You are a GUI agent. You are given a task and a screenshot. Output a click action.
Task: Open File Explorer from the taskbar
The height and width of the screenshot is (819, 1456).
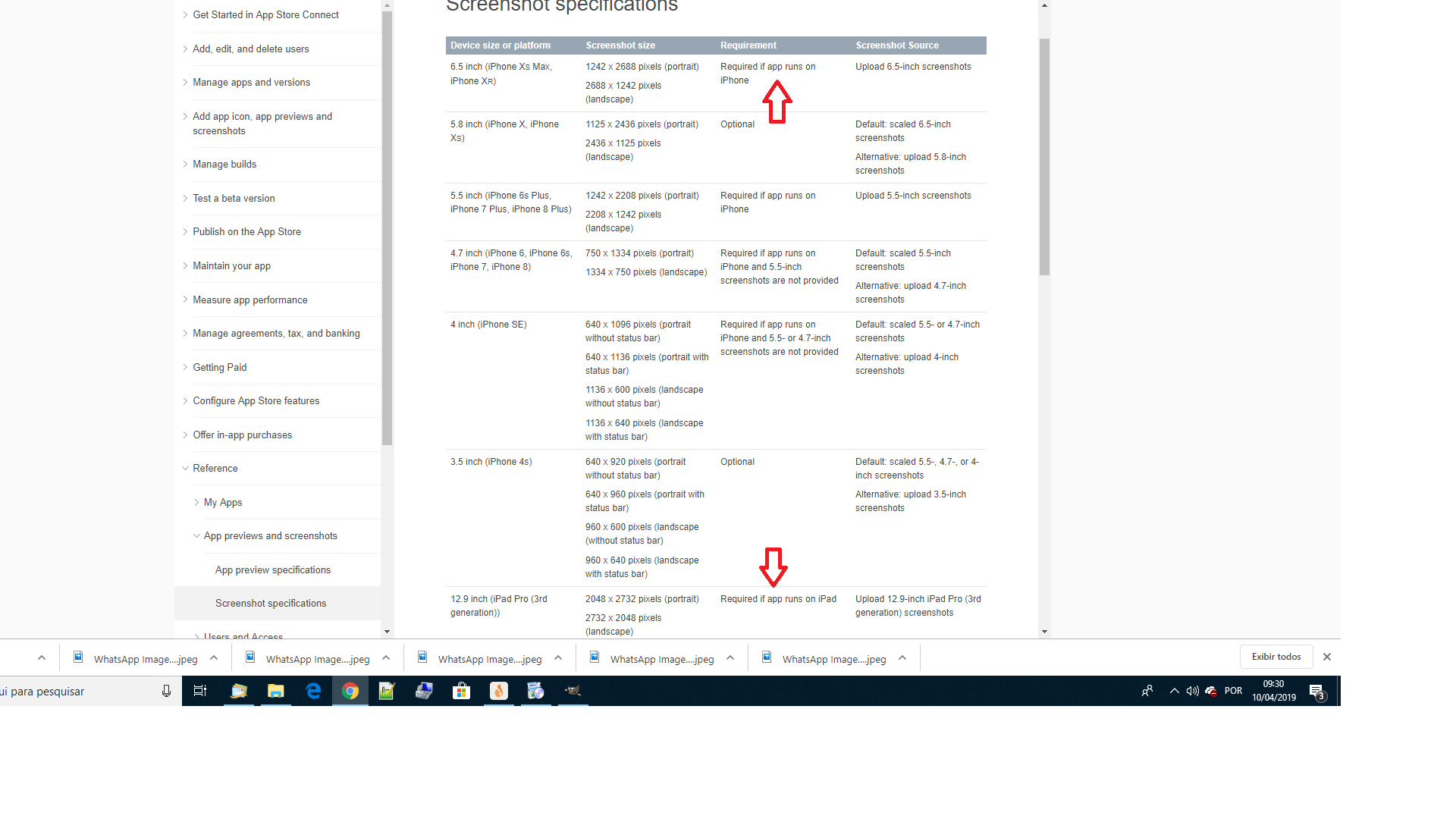[276, 691]
